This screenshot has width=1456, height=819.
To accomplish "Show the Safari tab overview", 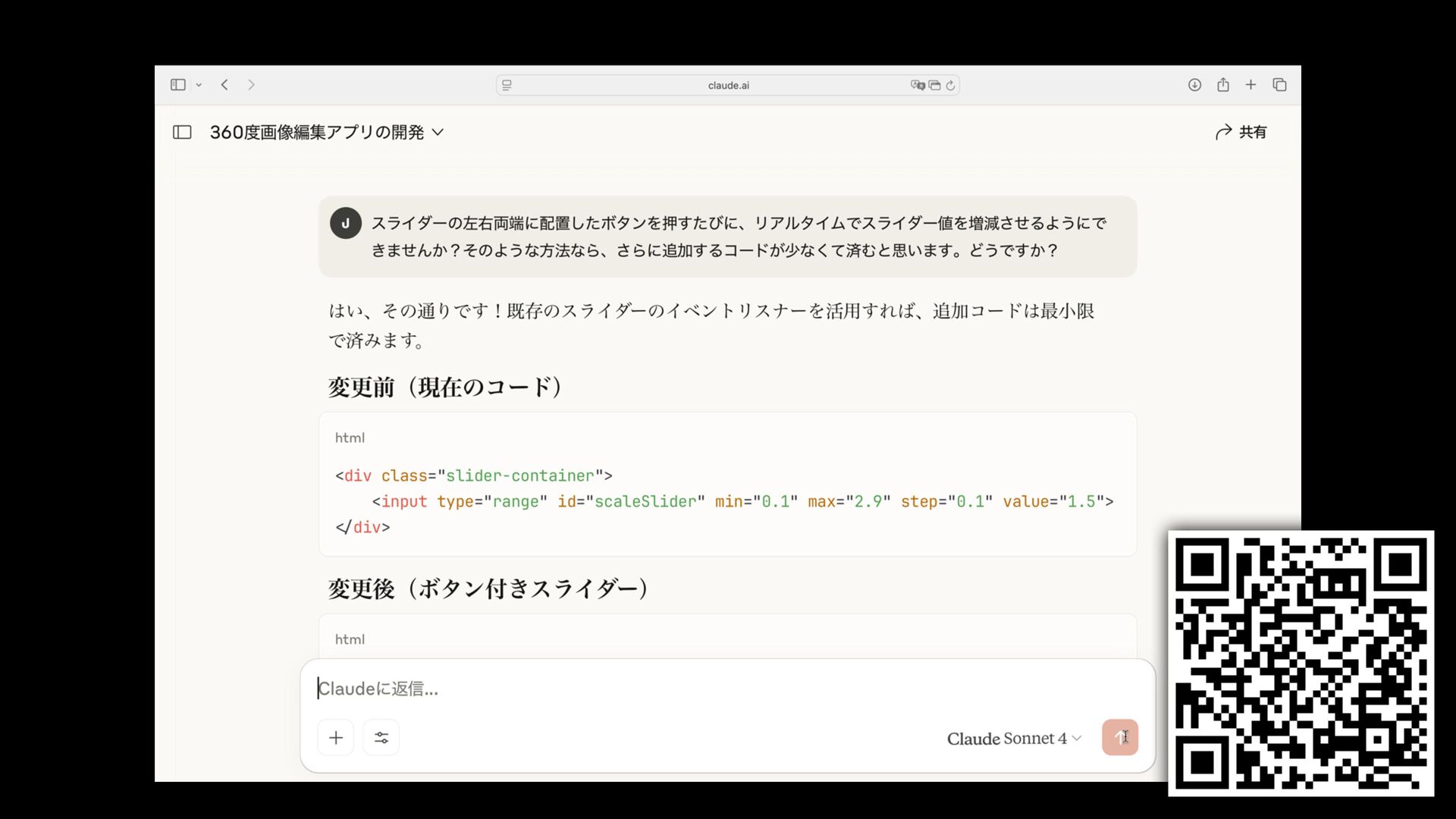I will point(1279,85).
